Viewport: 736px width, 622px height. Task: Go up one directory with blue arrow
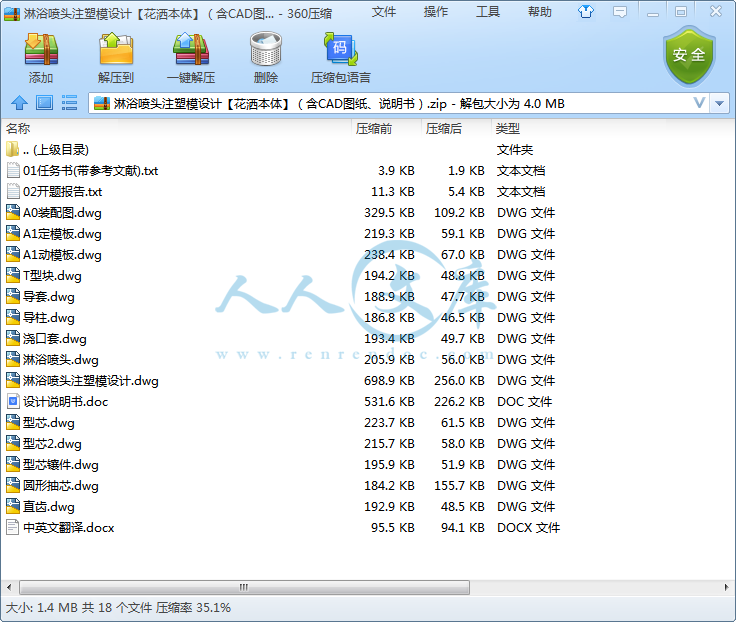(x=19, y=103)
